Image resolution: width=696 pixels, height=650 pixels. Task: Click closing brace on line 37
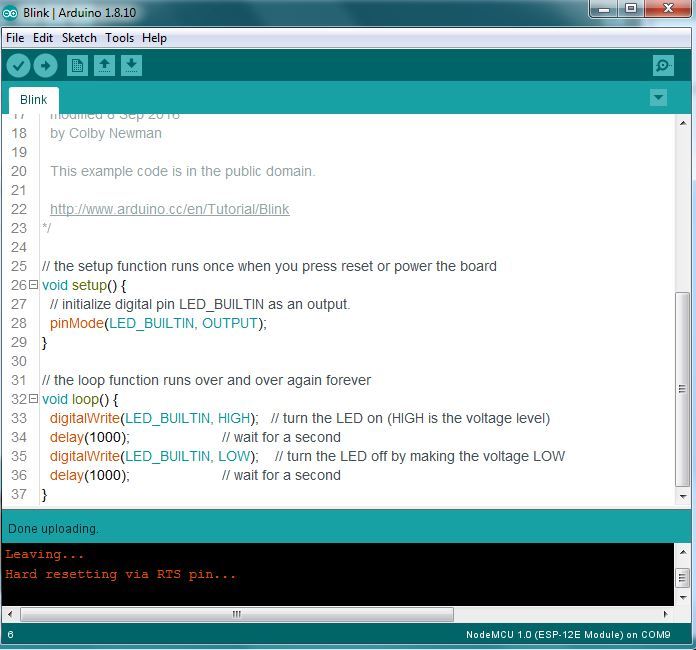tap(44, 495)
